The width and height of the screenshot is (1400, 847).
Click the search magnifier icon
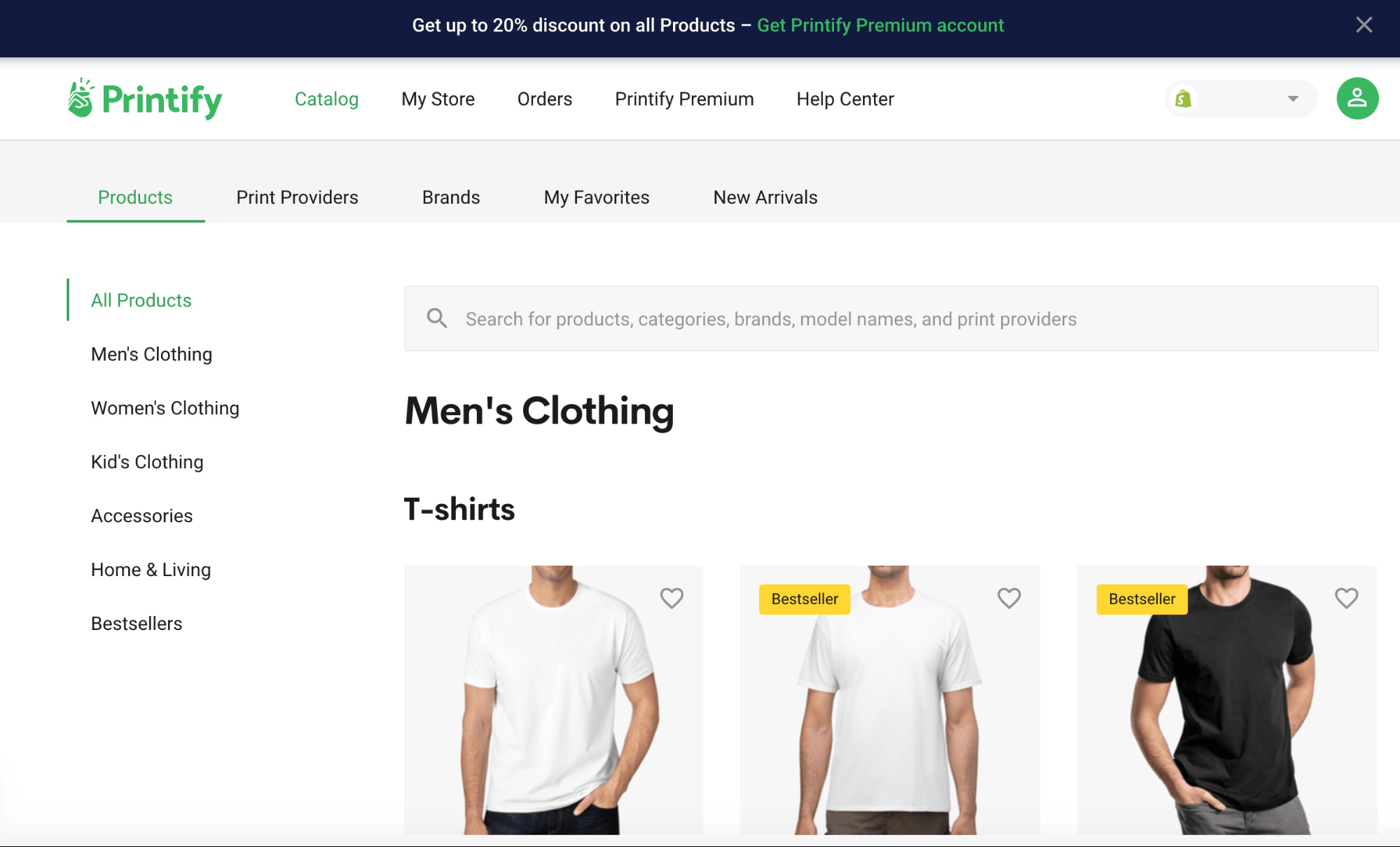(436, 318)
